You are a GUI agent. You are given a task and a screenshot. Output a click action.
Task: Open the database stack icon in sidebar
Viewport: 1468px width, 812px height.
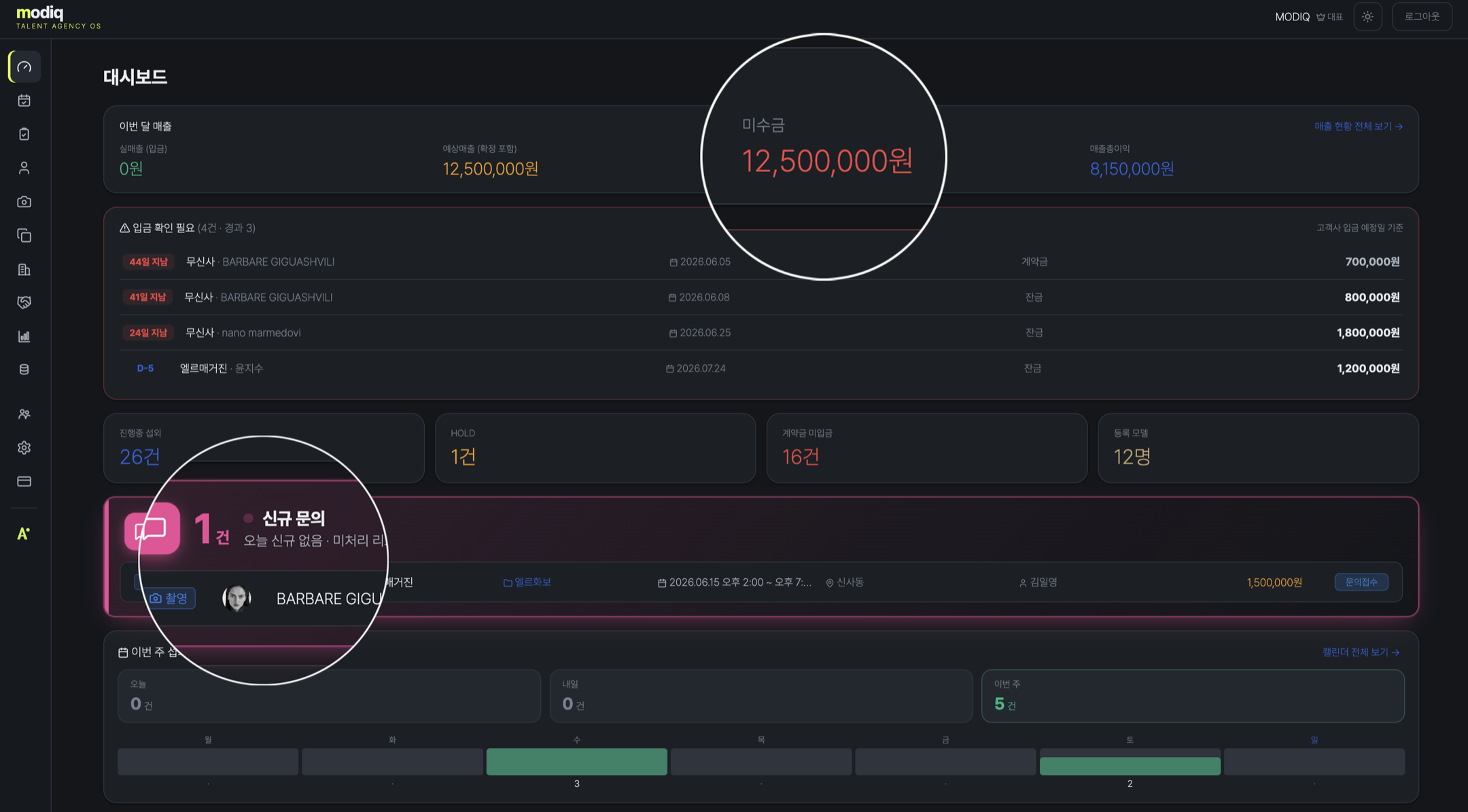tap(24, 370)
